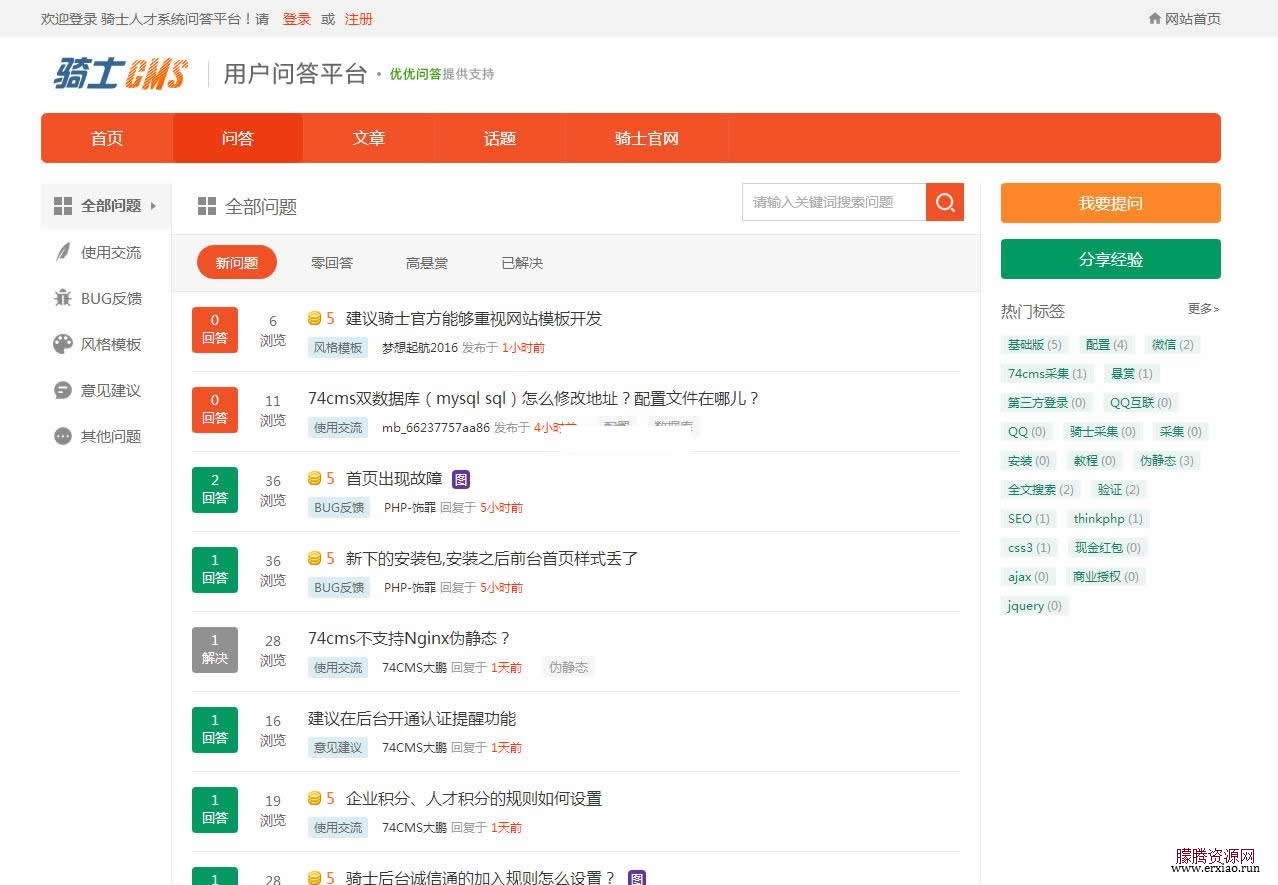Click the QQ互联 (0) hot tag
Screen dimensions: 1278x885
[x=1140, y=402]
